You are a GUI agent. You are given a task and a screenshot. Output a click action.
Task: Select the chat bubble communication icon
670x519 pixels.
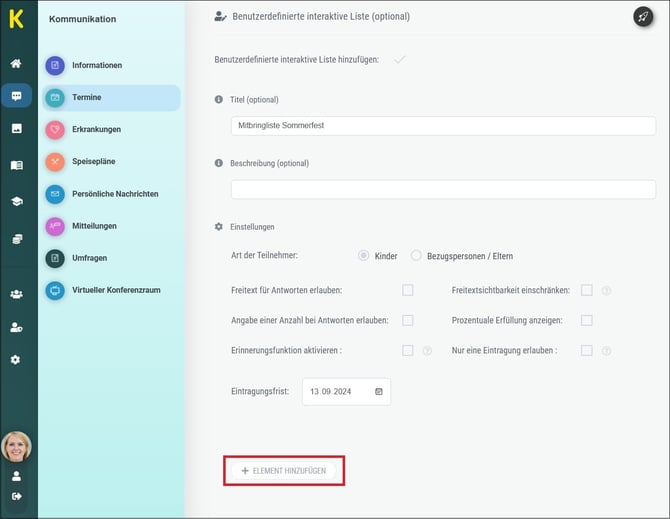16,96
